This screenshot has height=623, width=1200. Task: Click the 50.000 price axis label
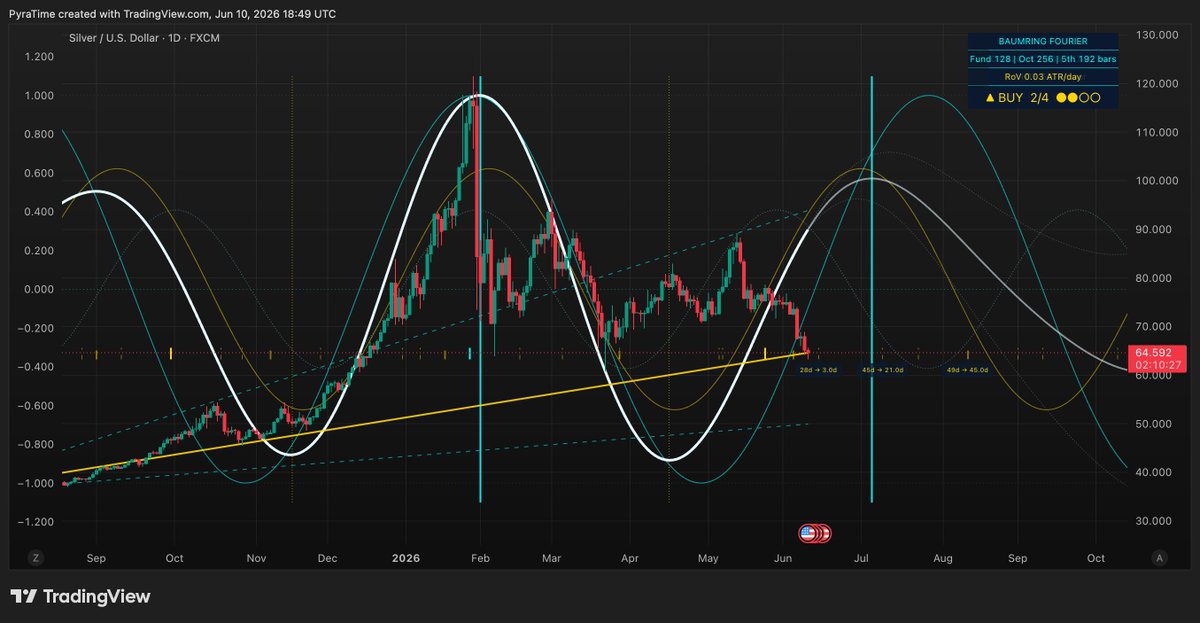(1156, 424)
